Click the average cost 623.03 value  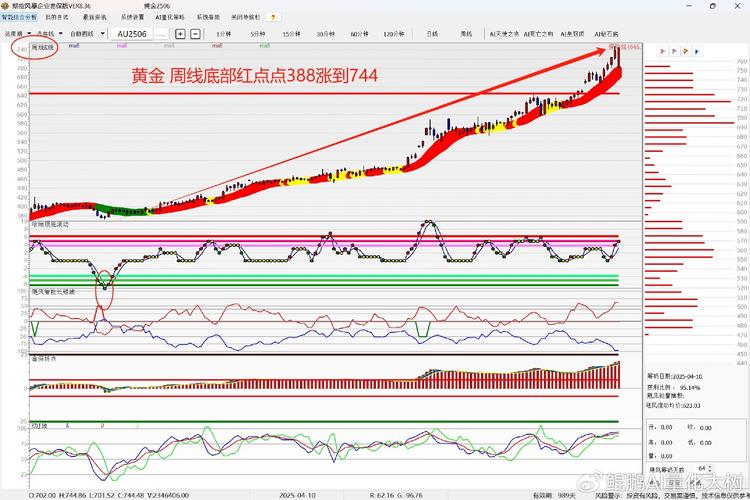tap(691, 405)
